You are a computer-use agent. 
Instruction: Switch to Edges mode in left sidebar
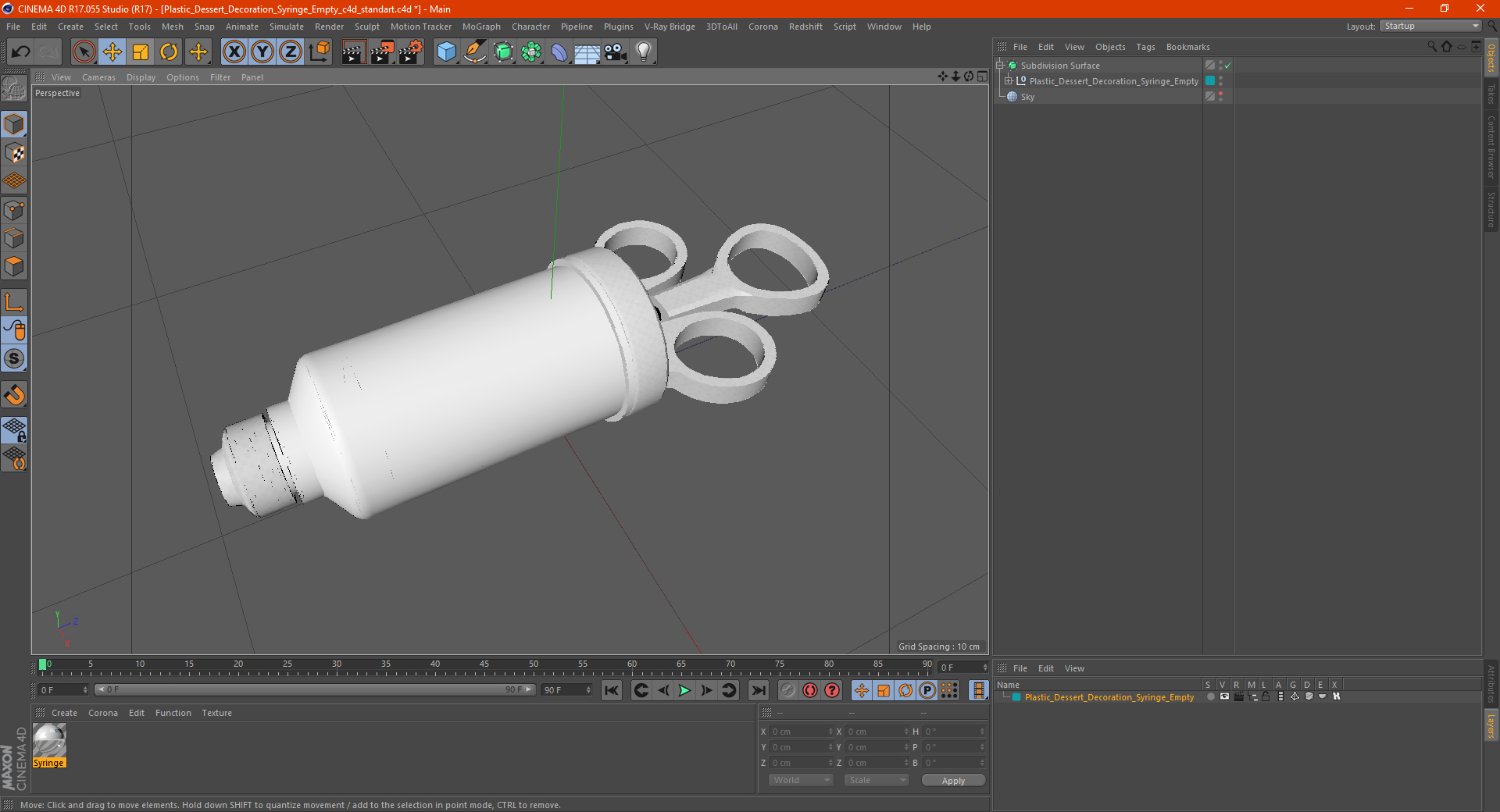click(14, 238)
